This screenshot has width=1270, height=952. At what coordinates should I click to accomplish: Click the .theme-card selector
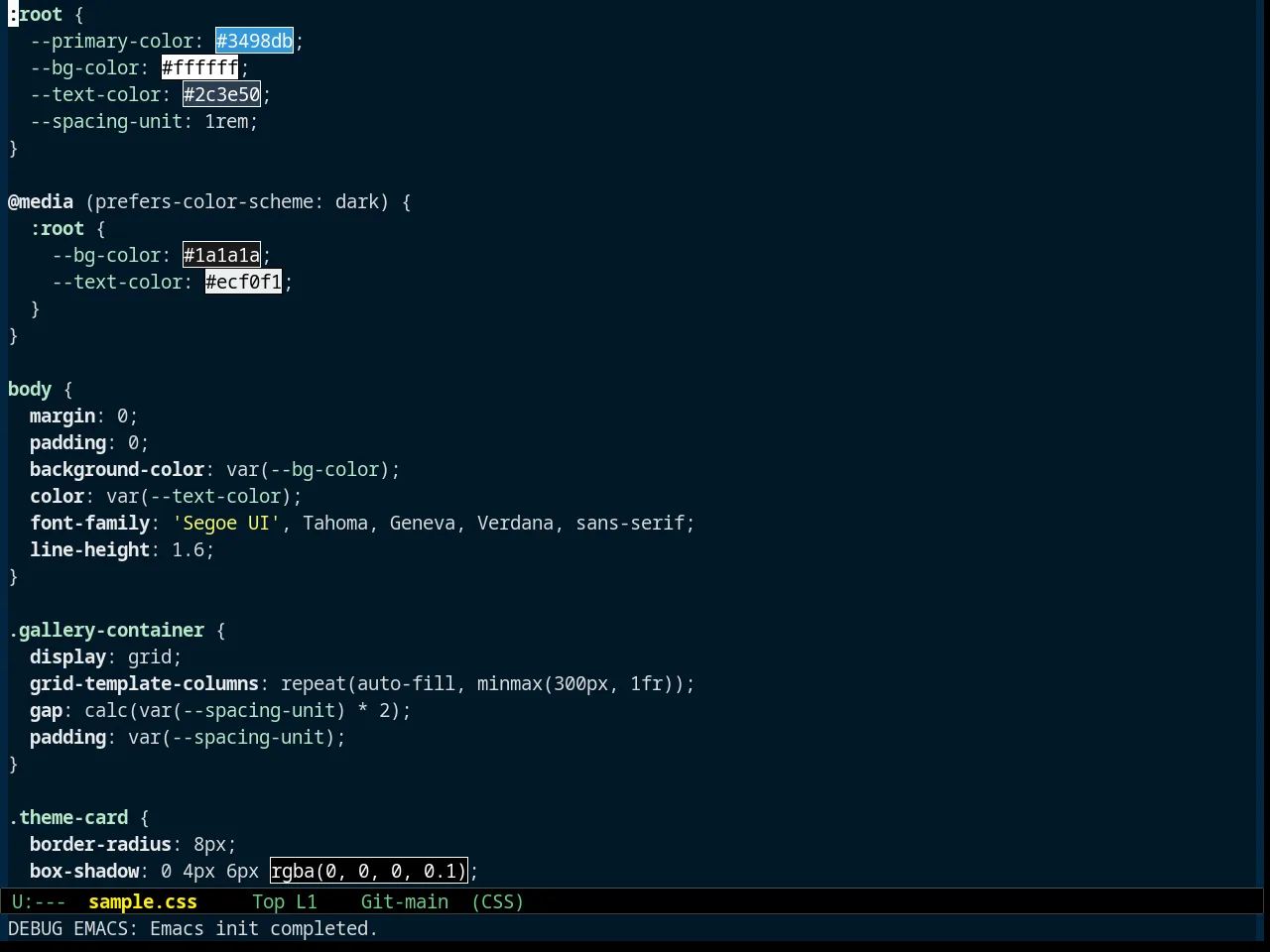point(68,817)
